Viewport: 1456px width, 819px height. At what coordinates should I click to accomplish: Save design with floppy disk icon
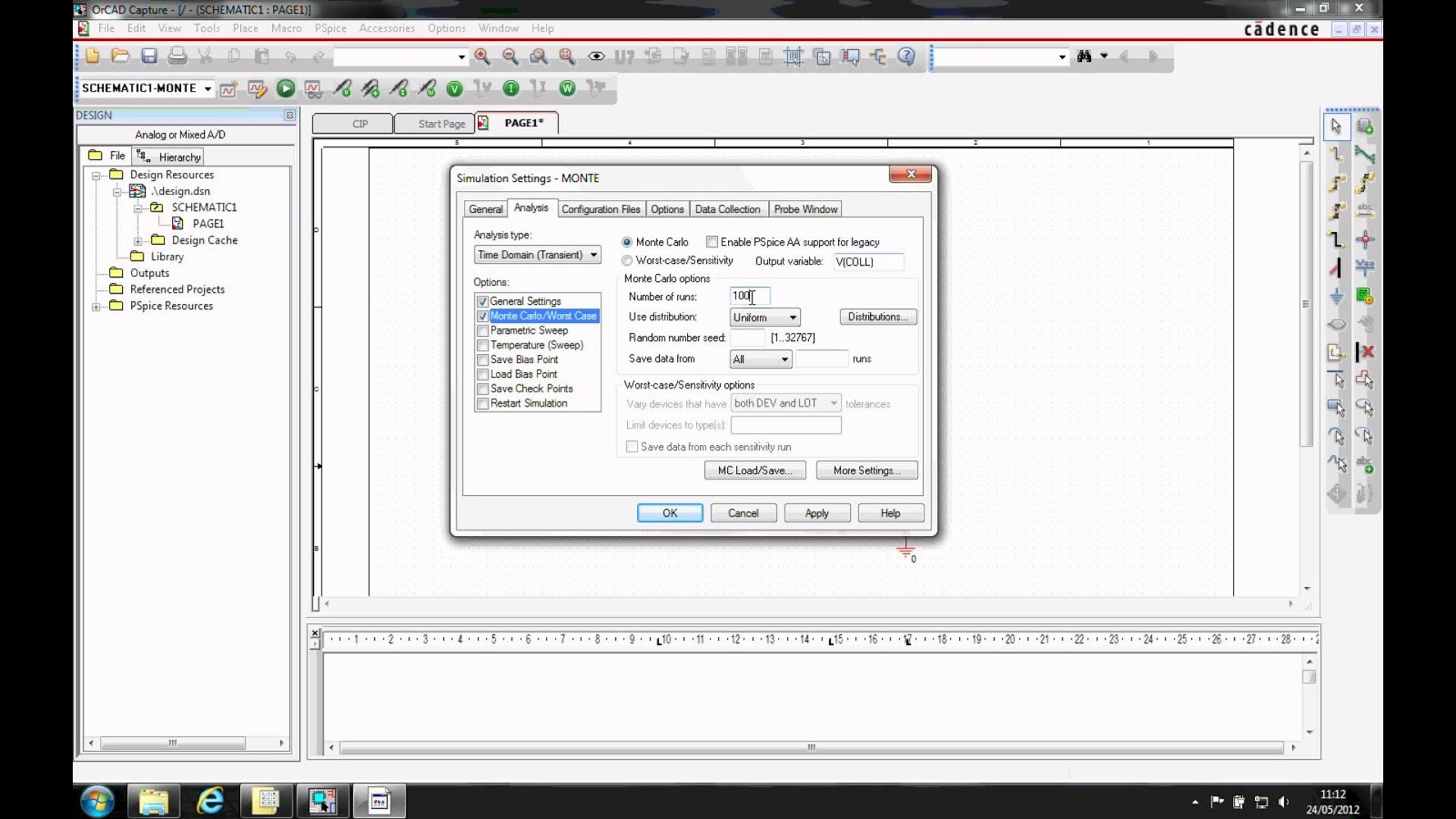pyautogui.click(x=149, y=56)
